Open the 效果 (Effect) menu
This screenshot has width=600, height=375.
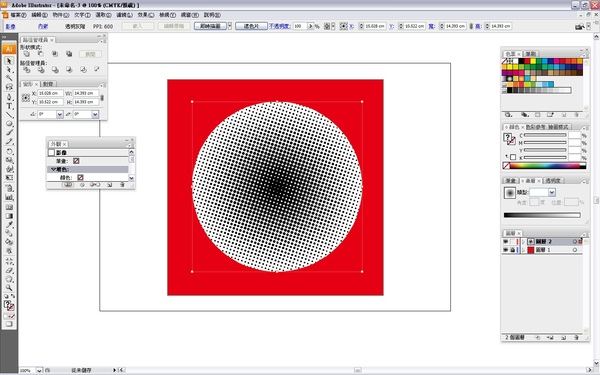(145, 15)
